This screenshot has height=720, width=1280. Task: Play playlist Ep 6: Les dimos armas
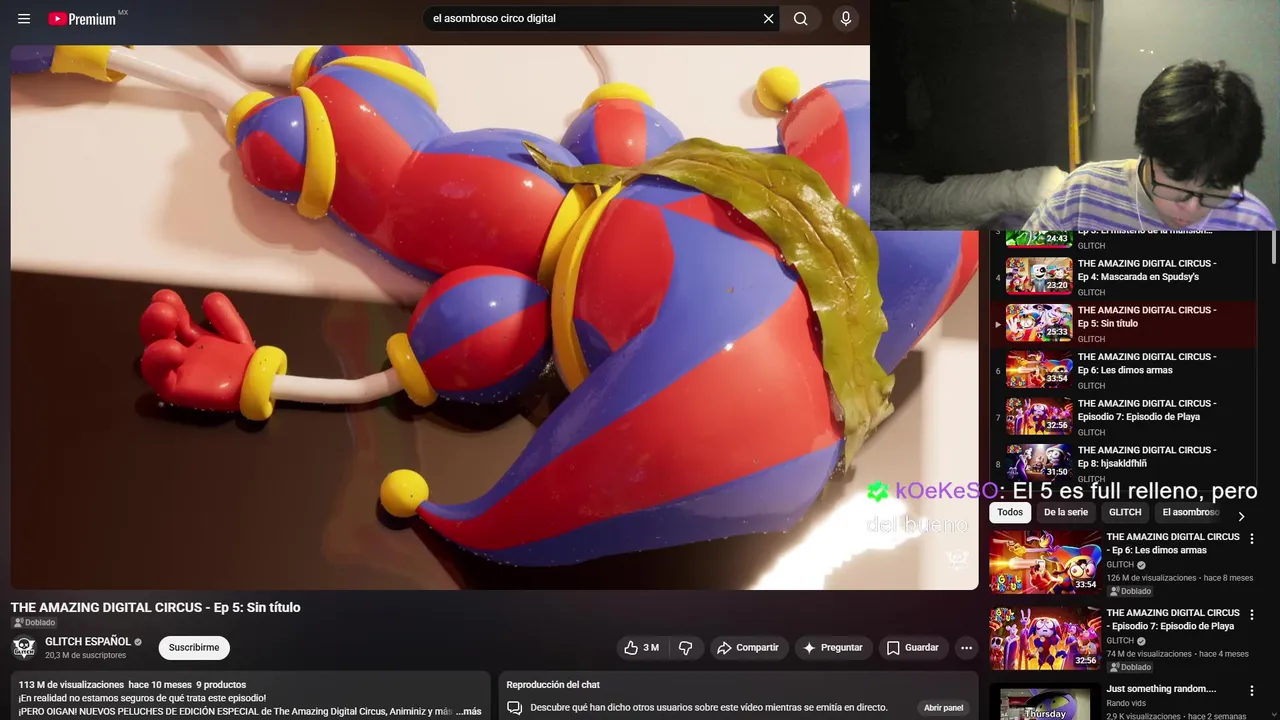[1124, 370]
